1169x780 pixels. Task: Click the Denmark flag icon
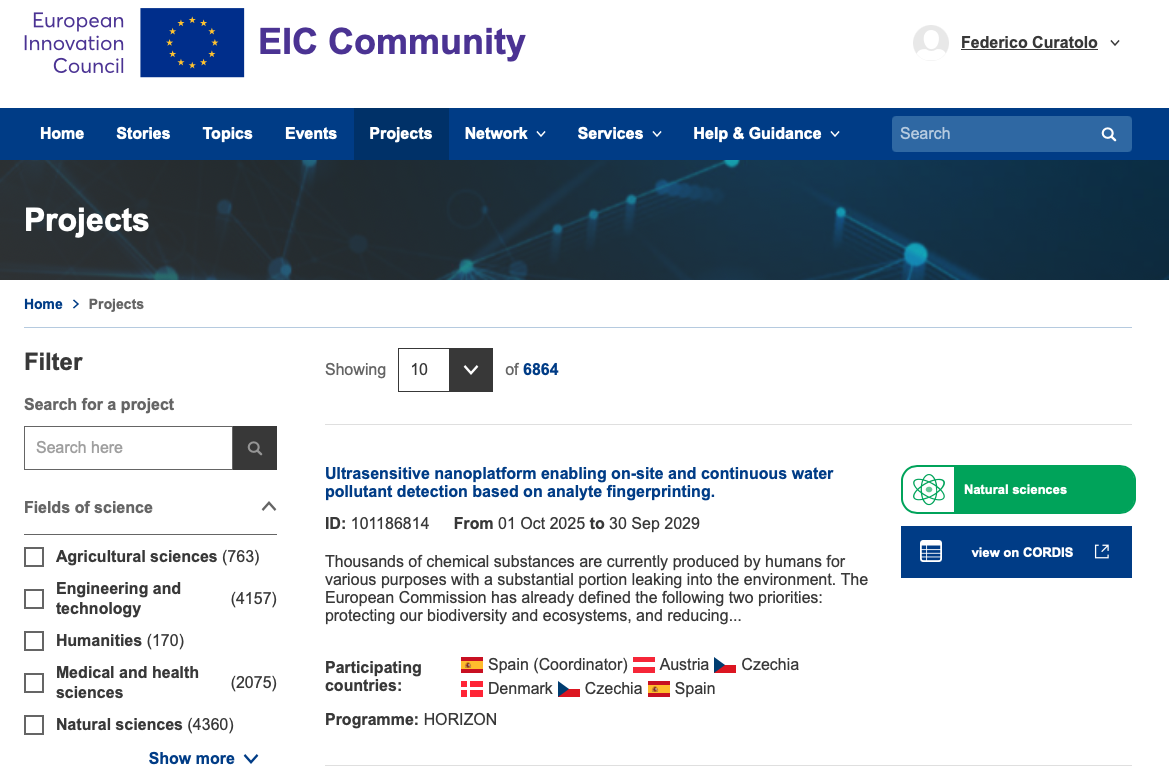[x=471, y=688]
